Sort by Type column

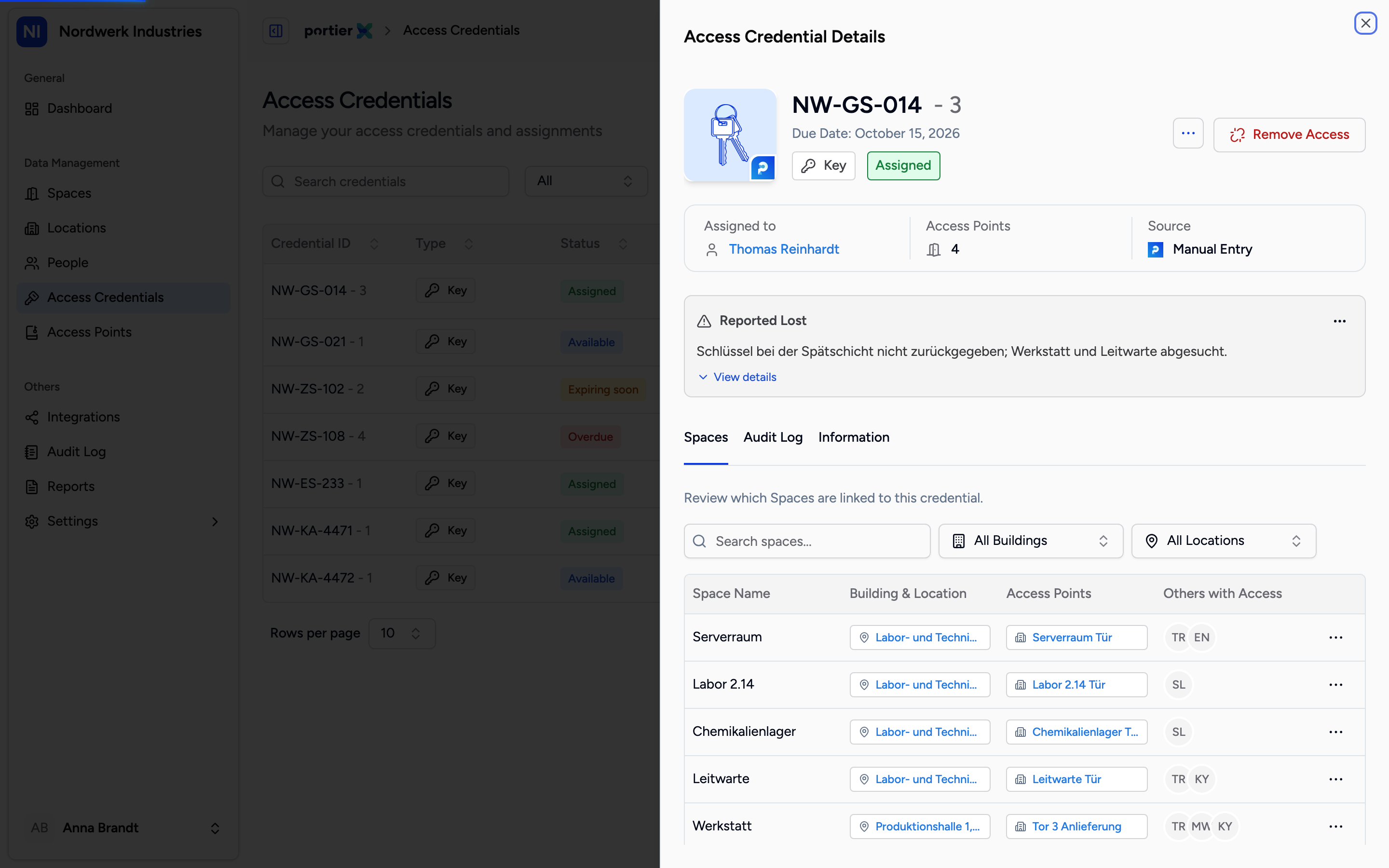click(x=444, y=244)
